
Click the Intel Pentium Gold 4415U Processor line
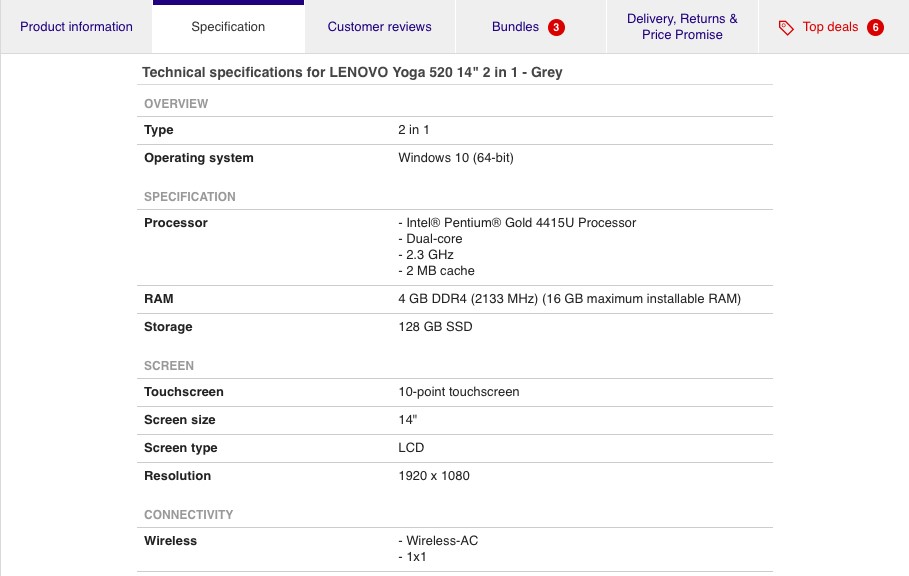pos(517,223)
